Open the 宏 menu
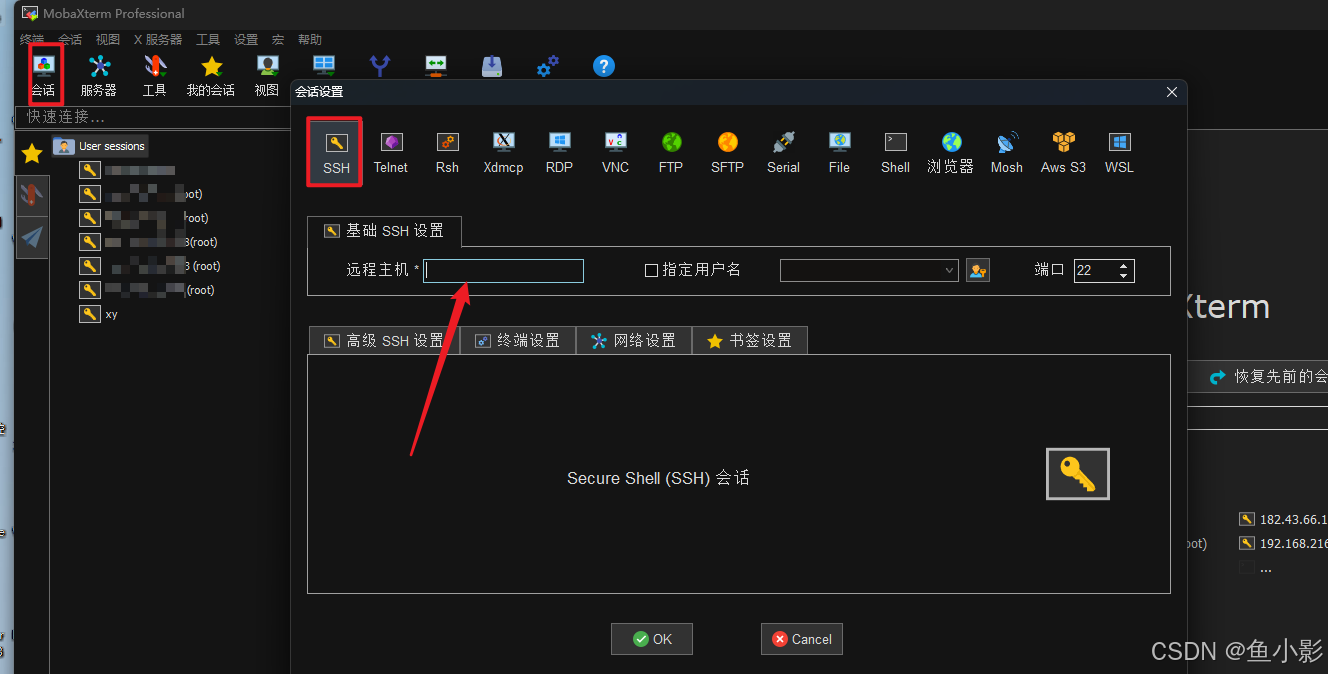Viewport: 1328px width, 674px height. pos(278,40)
